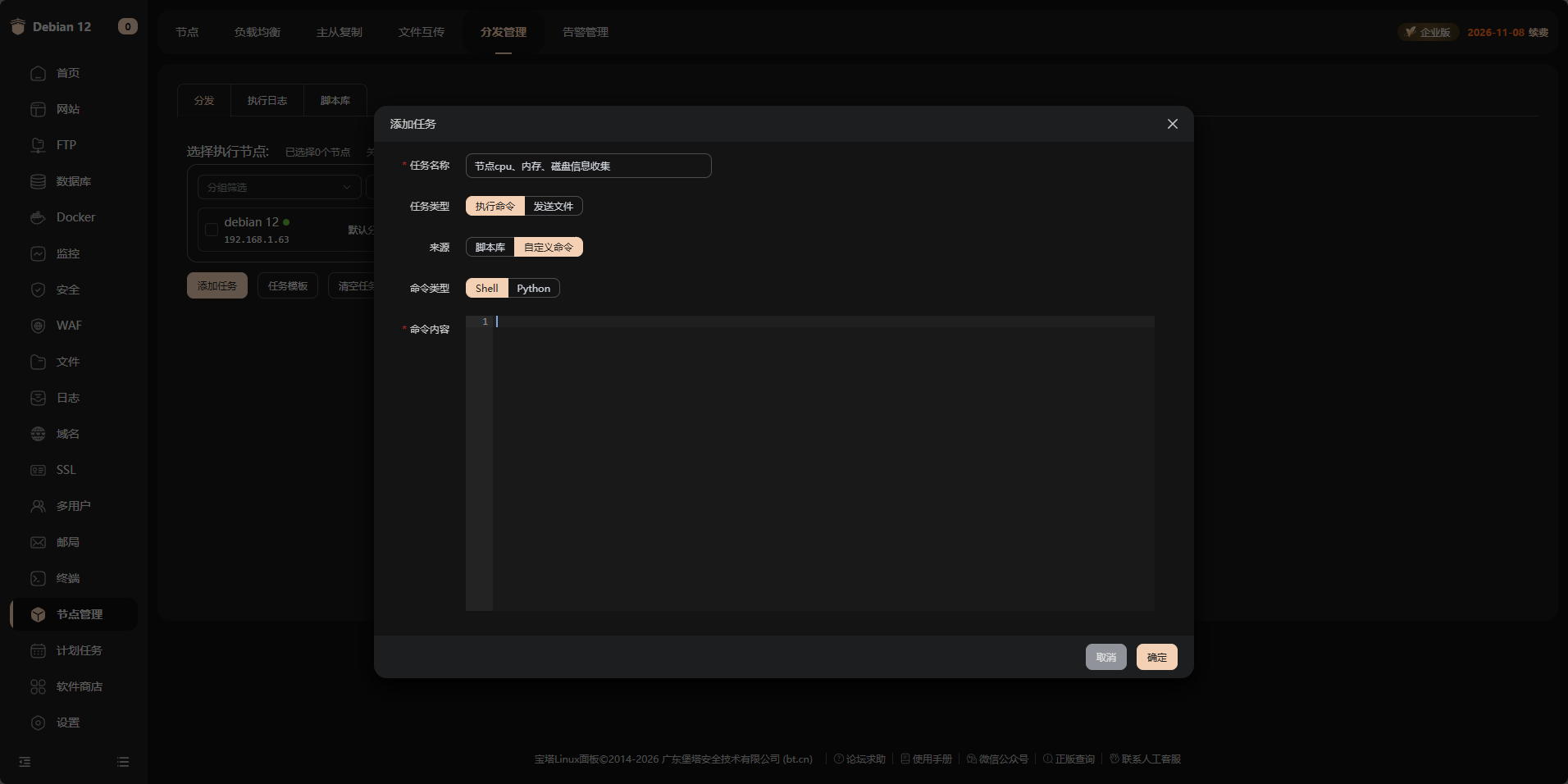Choose 发送文件 as task type
The image size is (1568, 784).
(553, 206)
